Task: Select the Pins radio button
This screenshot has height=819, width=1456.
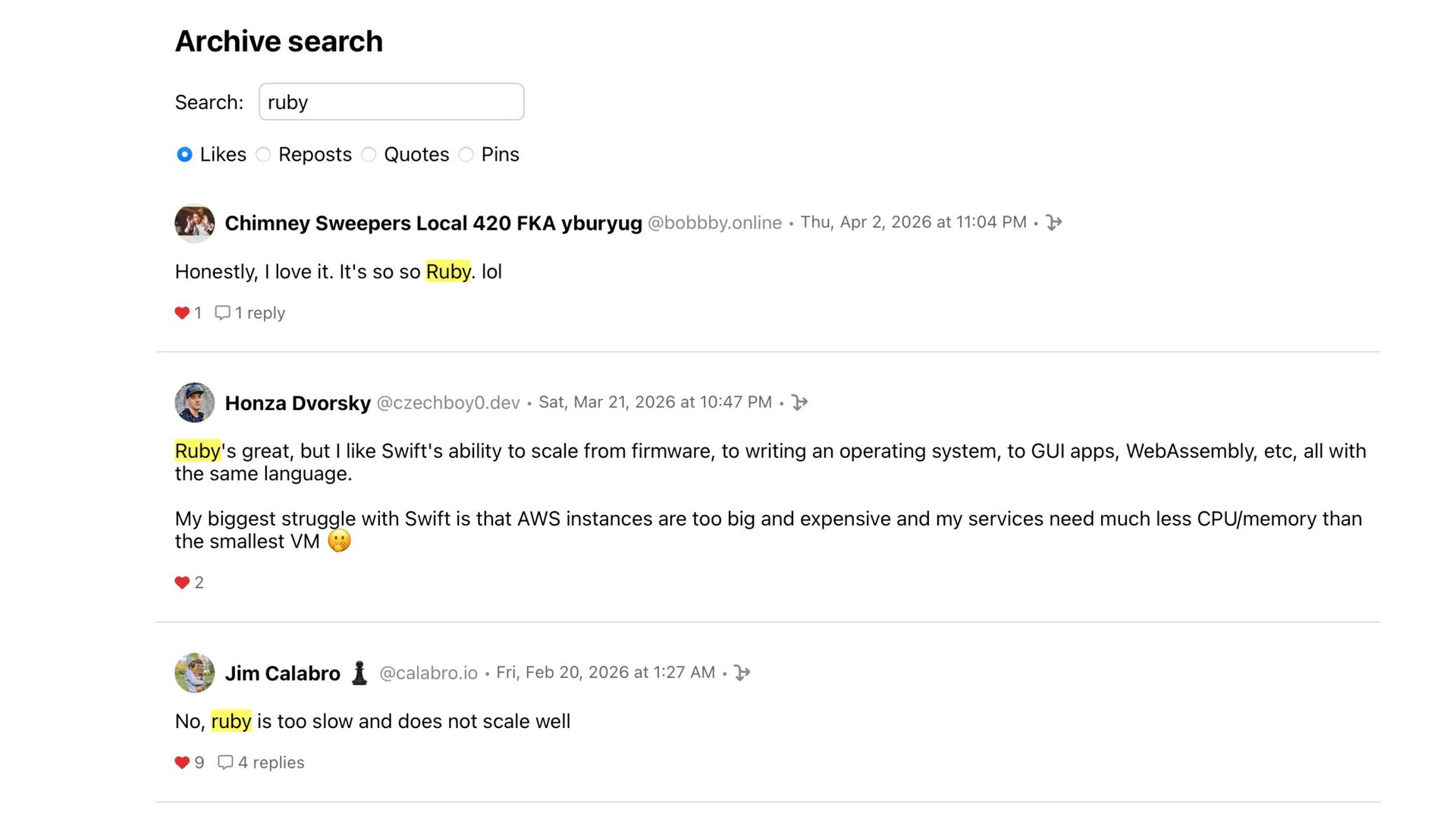Action: [466, 155]
